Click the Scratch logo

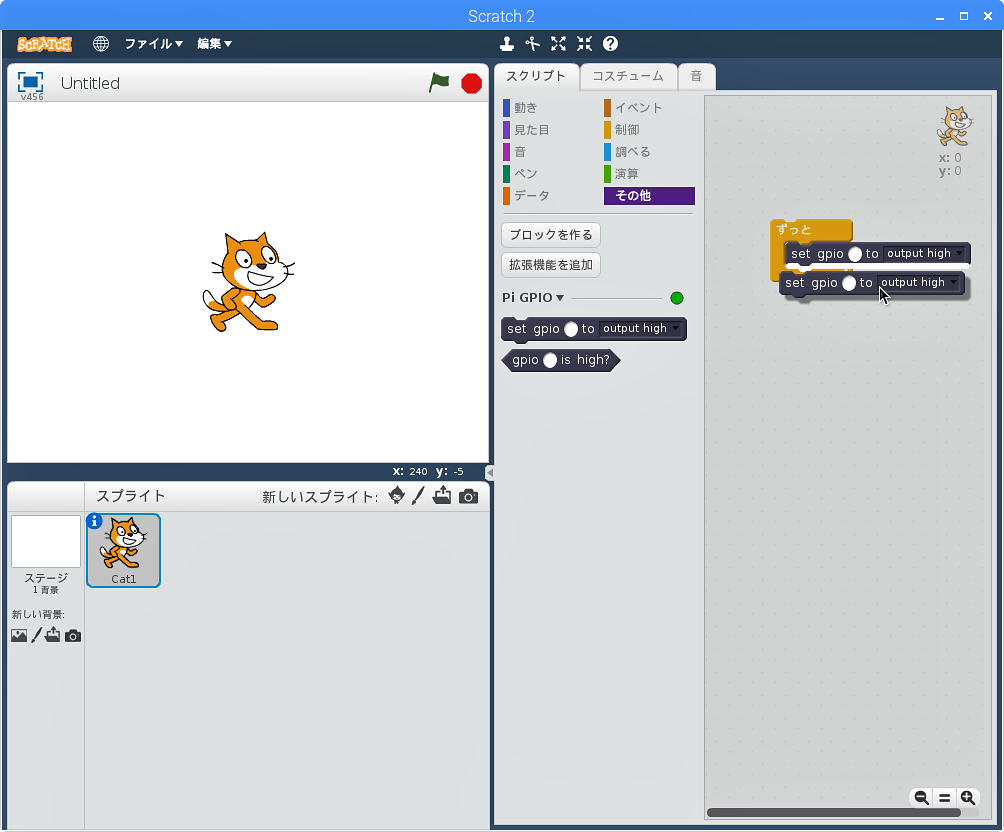[x=44, y=44]
